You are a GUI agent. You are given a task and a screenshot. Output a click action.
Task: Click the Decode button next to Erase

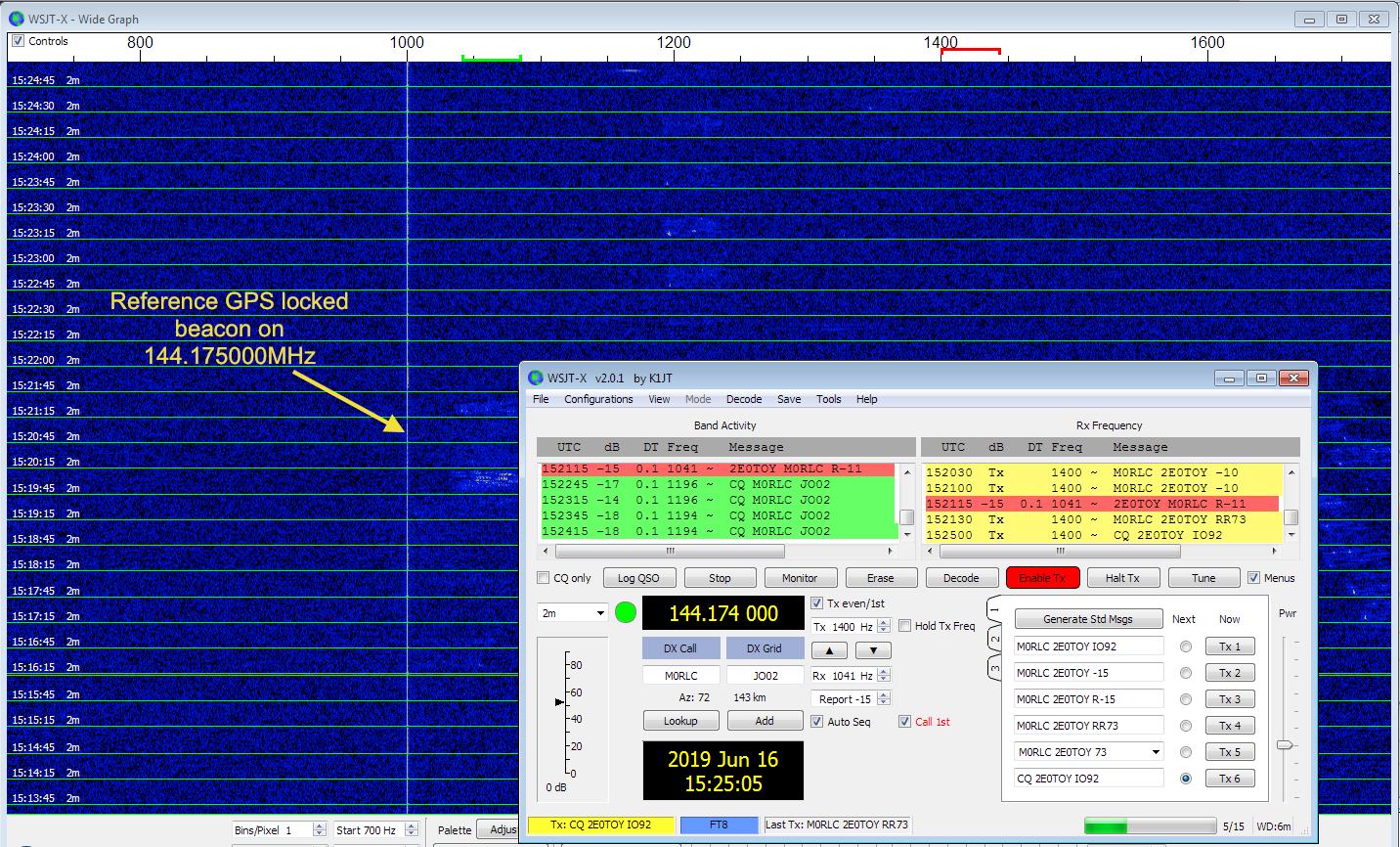pyautogui.click(x=961, y=578)
